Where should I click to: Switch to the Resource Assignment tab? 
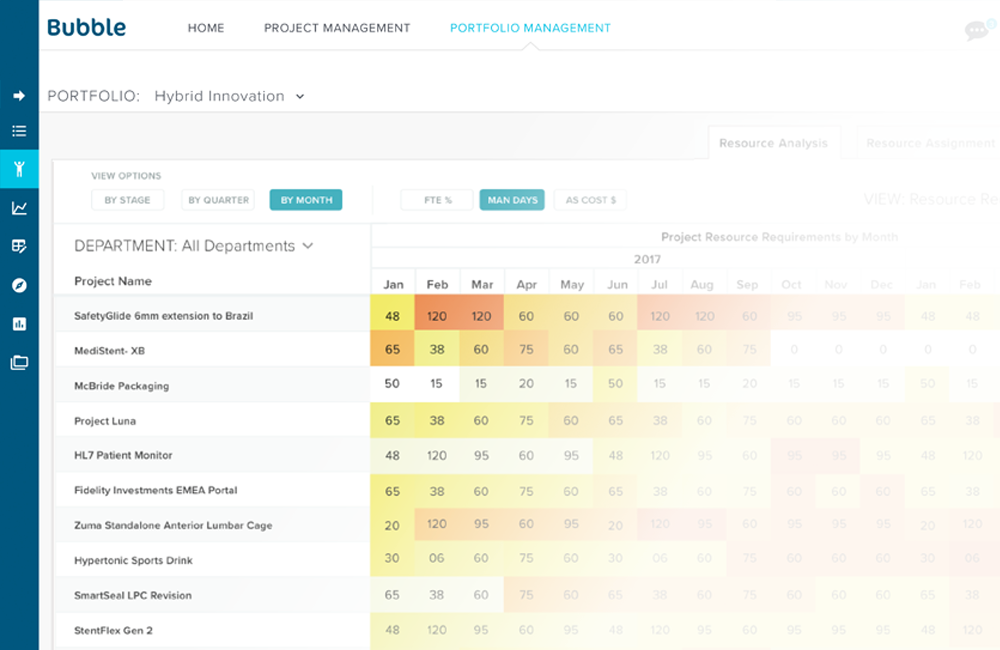coord(930,143)
